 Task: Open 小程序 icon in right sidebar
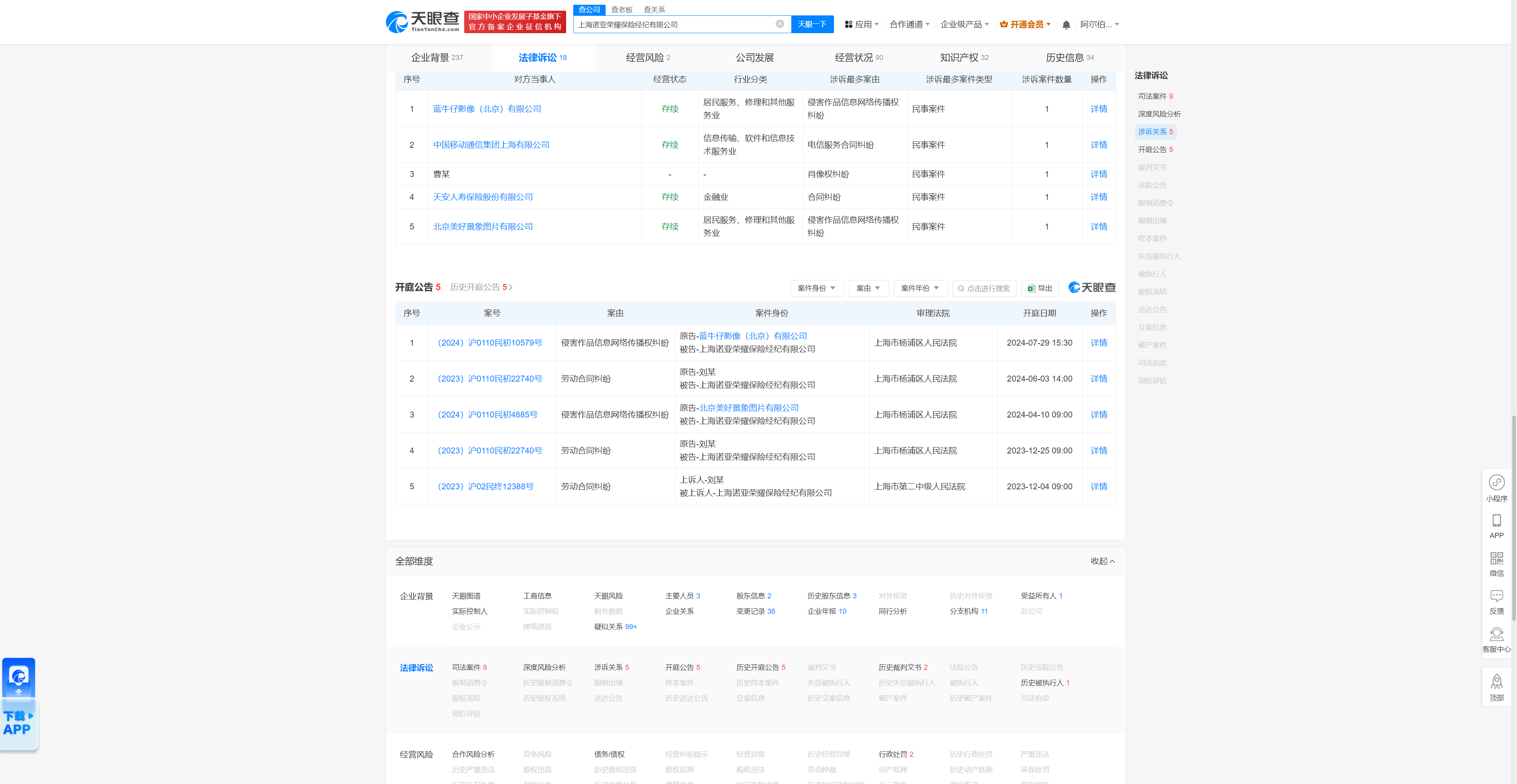tap(1496, 488)
